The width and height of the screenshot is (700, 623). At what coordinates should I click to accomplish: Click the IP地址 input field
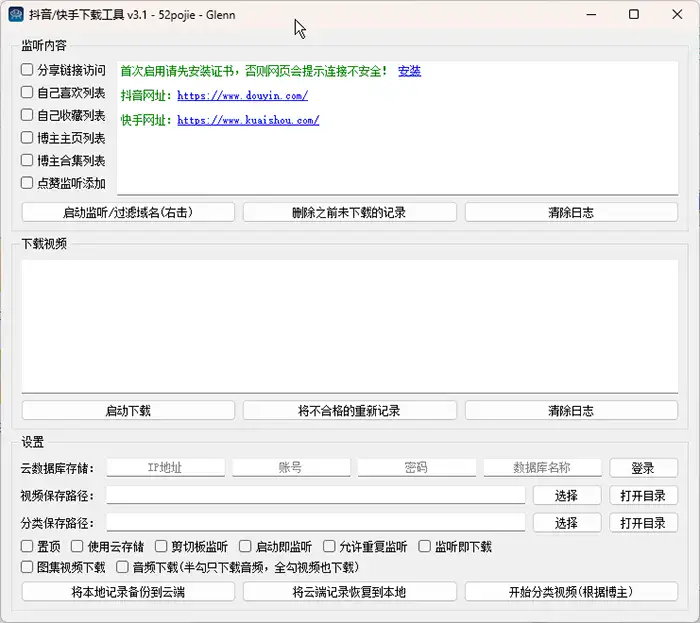pos(165,468)
